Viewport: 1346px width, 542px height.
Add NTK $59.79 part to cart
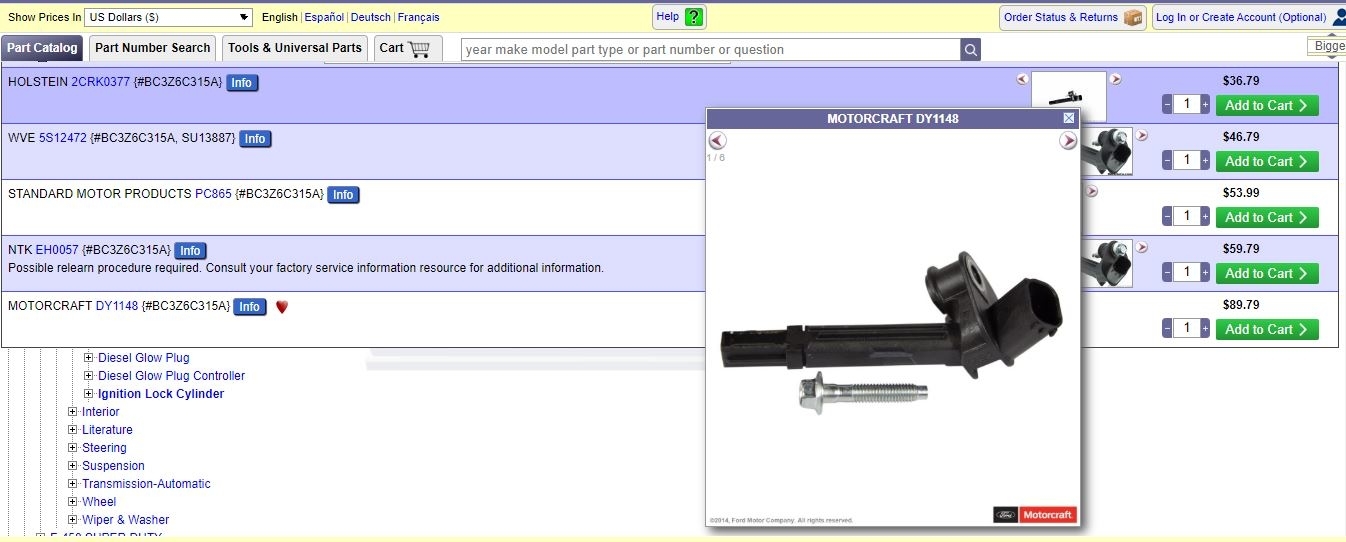click(x=1267, y=273)
